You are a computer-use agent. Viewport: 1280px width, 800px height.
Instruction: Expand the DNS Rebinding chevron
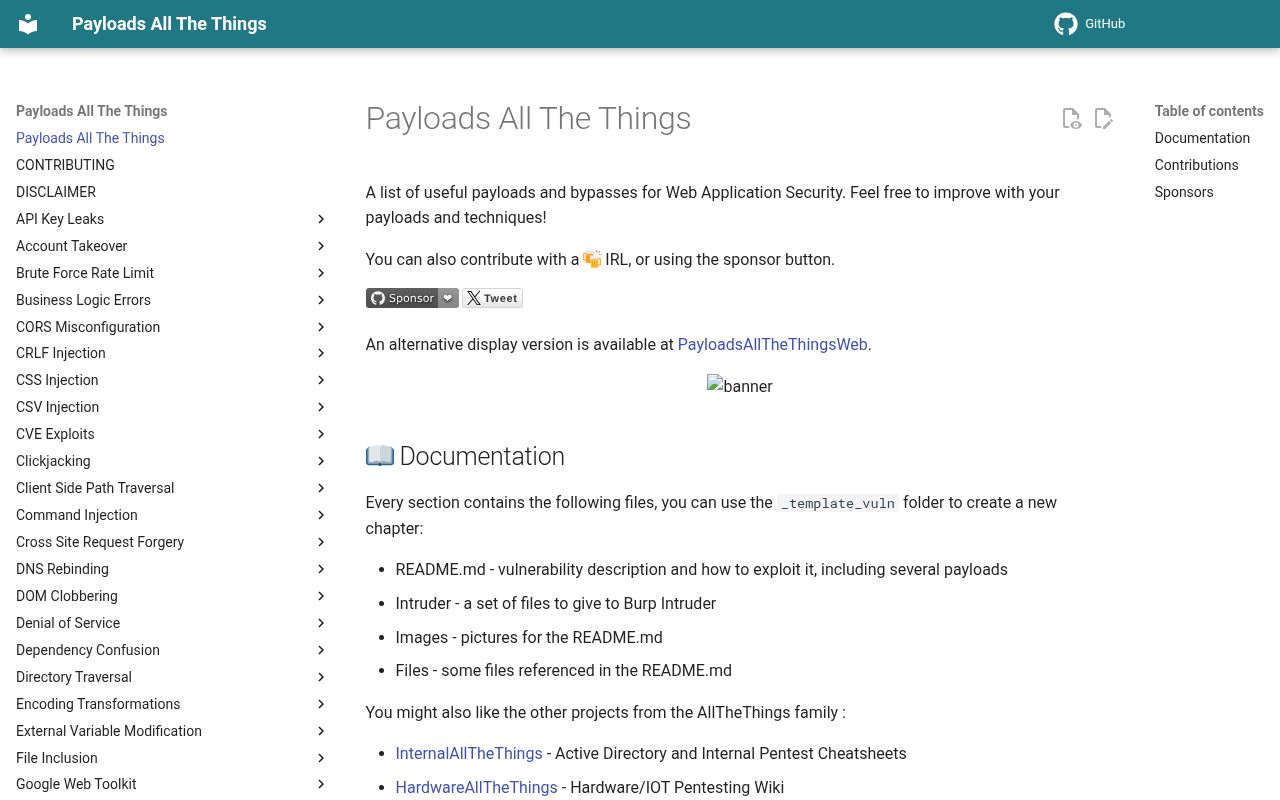tap(321, 569)
